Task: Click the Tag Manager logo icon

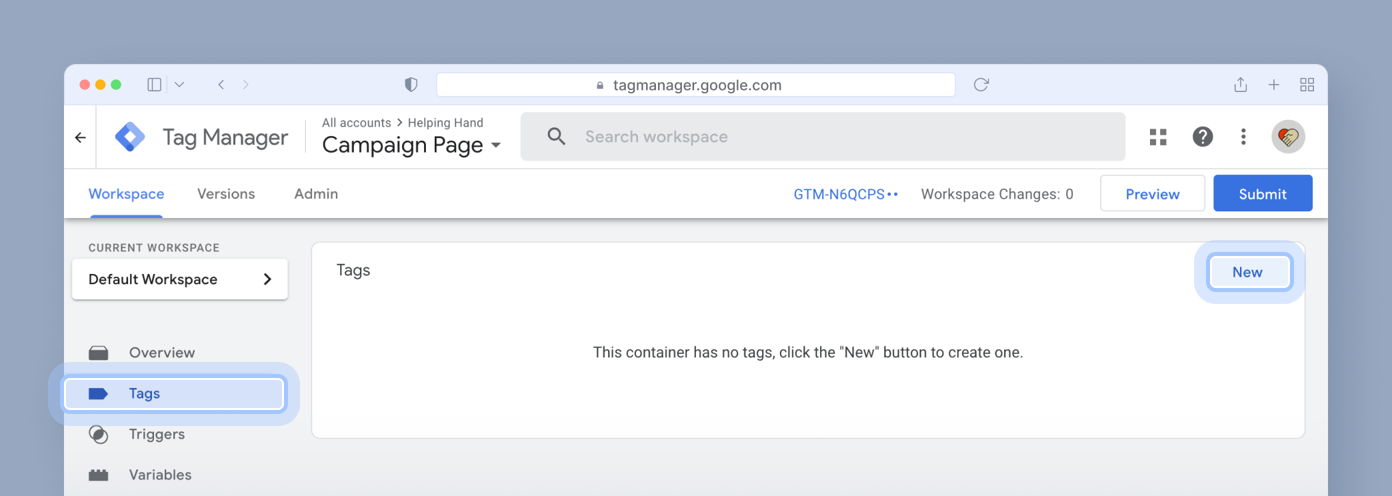Action: coord(130,137)
